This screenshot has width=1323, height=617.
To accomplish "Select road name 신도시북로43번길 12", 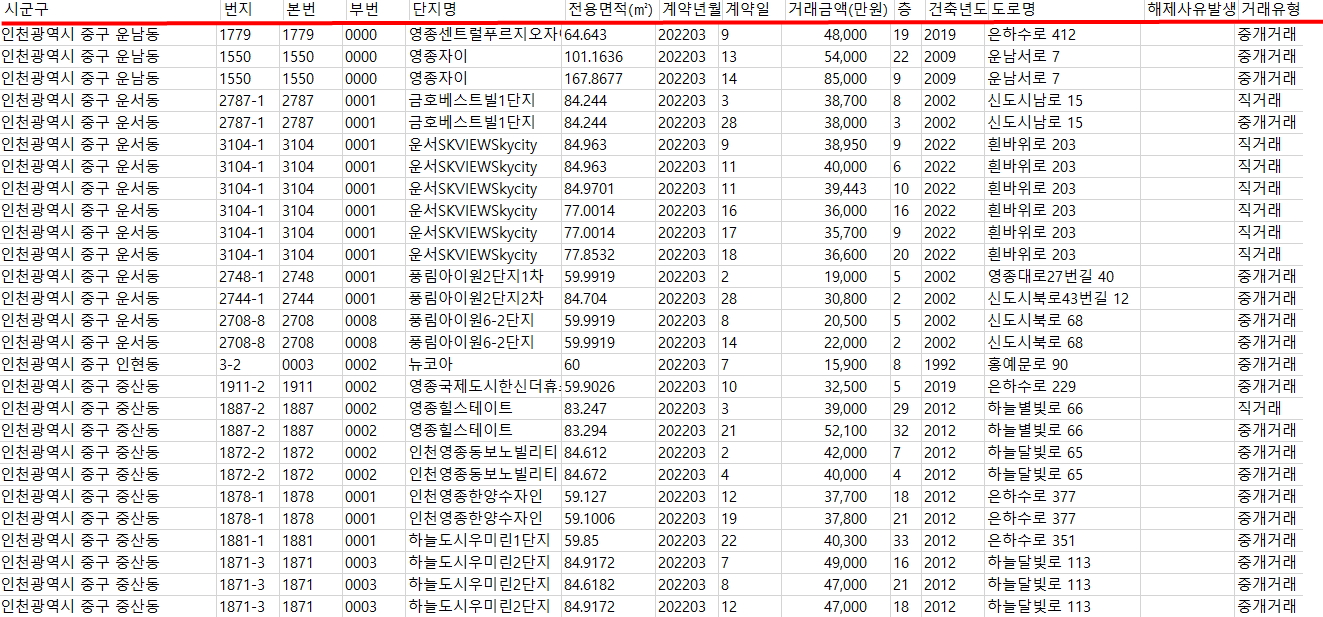I will (1058, 299).
